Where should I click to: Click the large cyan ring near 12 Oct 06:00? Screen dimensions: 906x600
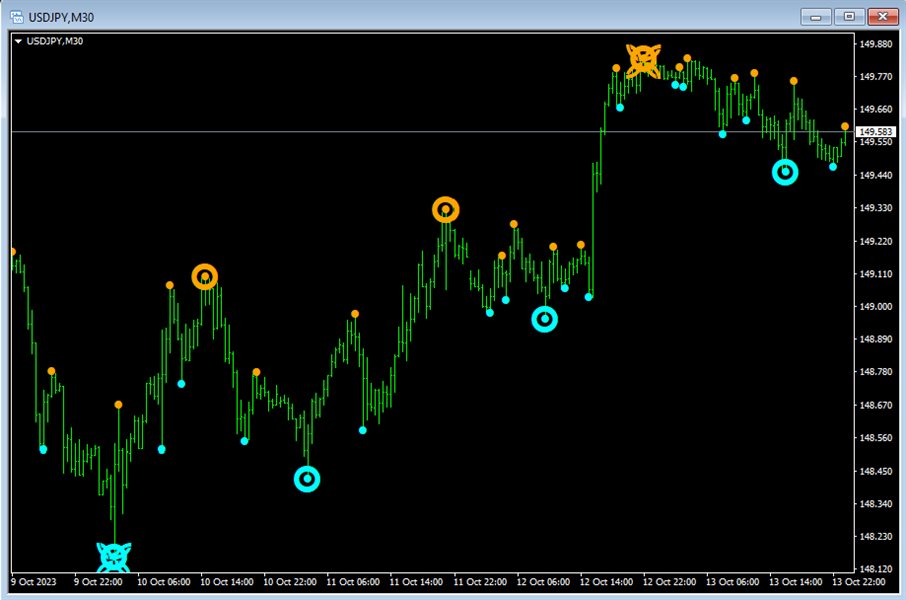[544, 319]
